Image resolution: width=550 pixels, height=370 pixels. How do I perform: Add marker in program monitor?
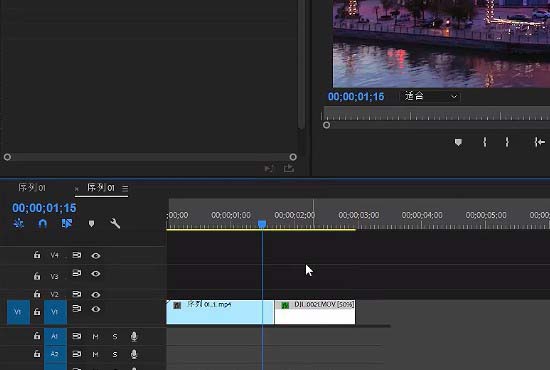coord(458,142)
